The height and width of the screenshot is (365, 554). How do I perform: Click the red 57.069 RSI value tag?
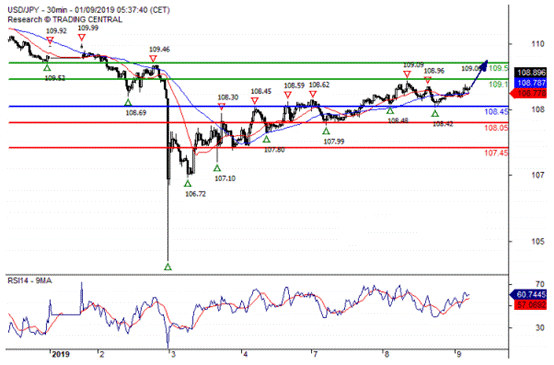(x=531, y=305)
